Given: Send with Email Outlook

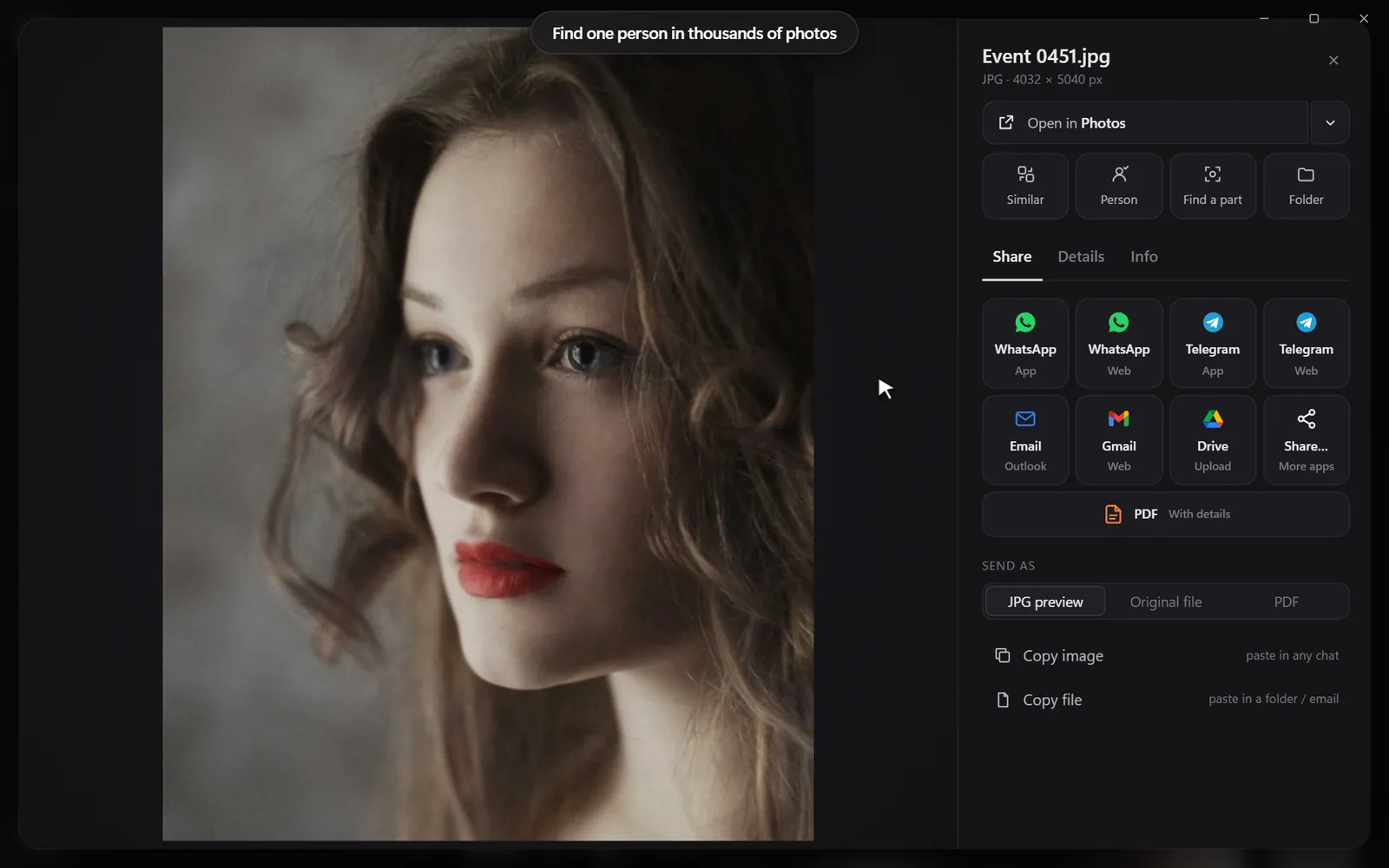Looking at the screenshot, I should (x=1024, y=440).
